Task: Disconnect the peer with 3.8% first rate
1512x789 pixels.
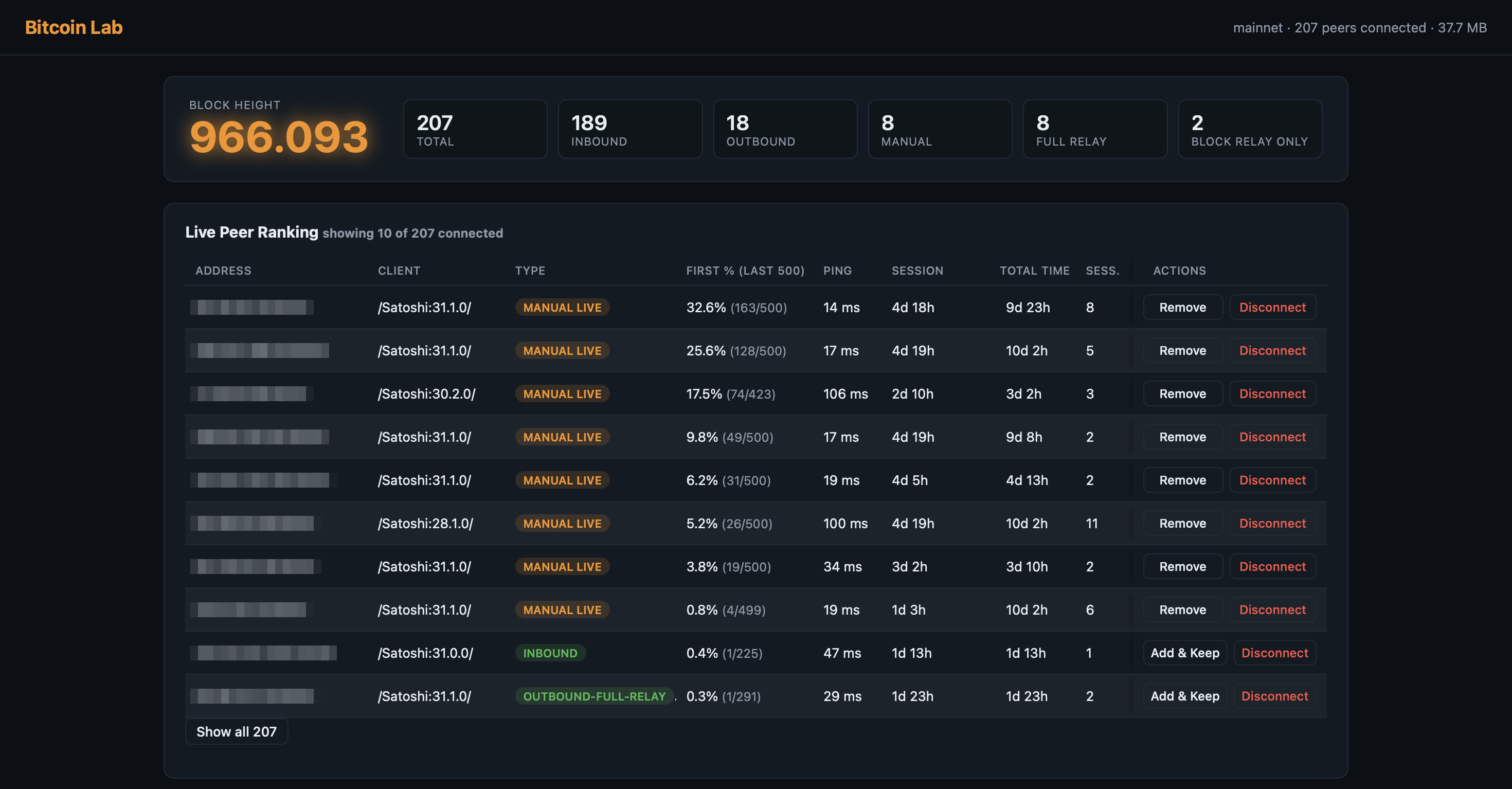Action: point(1272,566)
